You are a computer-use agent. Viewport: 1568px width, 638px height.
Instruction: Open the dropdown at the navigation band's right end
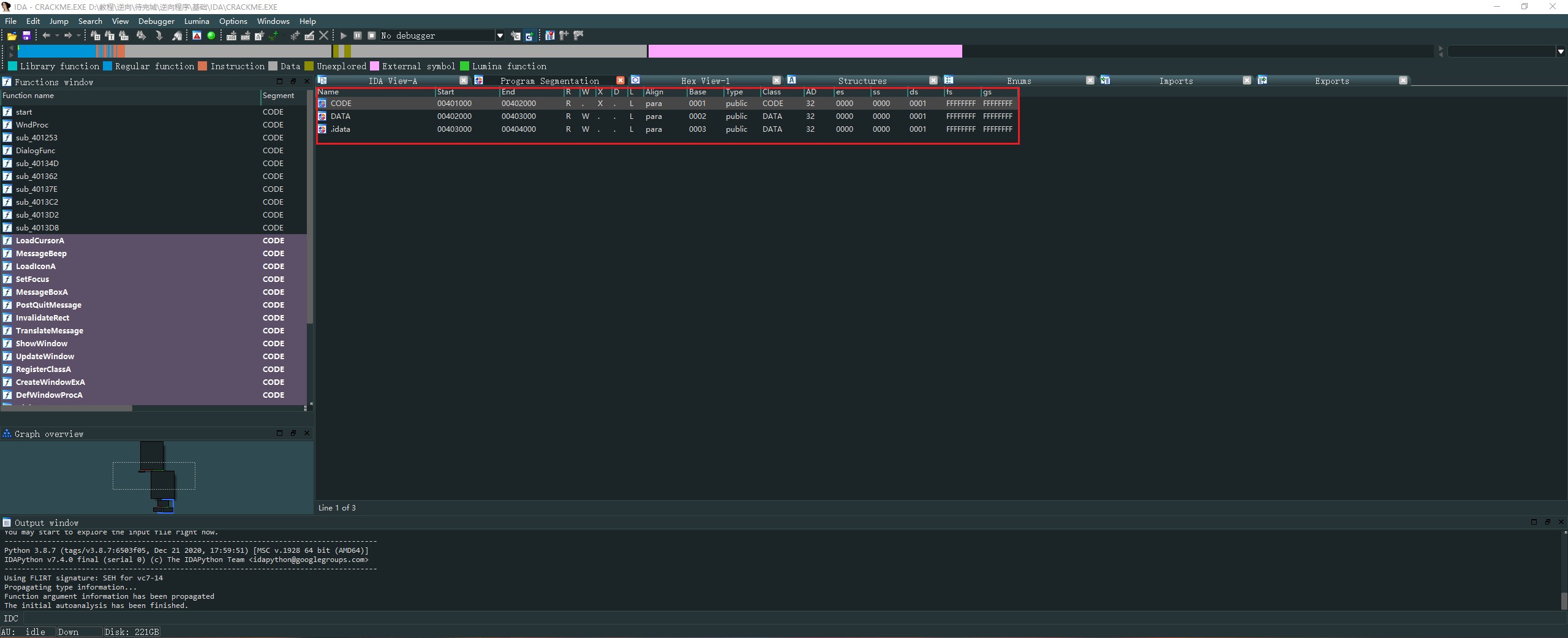coord(1561,51)
